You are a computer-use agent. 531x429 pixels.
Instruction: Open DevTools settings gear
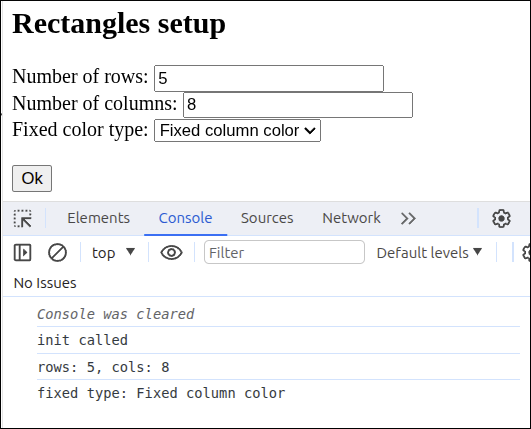[x=501, y=218]
